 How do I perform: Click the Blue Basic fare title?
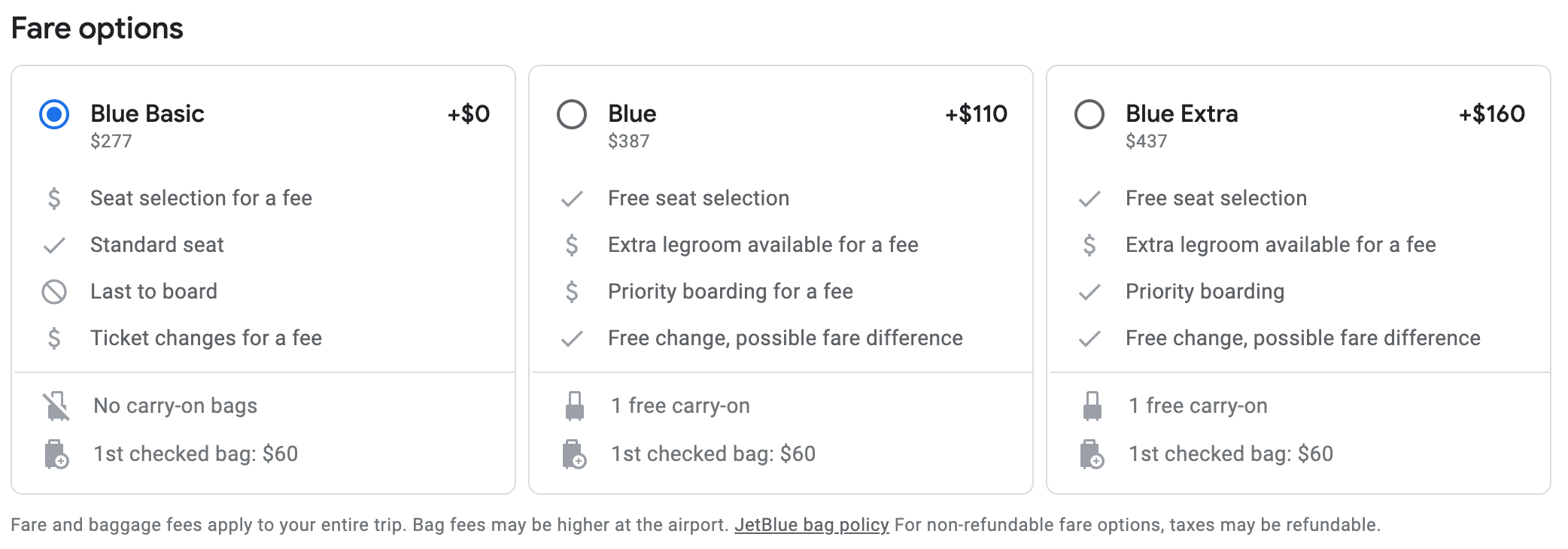point(147,114)
